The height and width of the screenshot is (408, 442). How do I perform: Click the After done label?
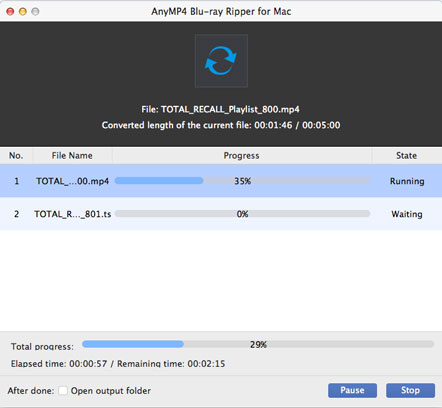[x=31, y=390]
